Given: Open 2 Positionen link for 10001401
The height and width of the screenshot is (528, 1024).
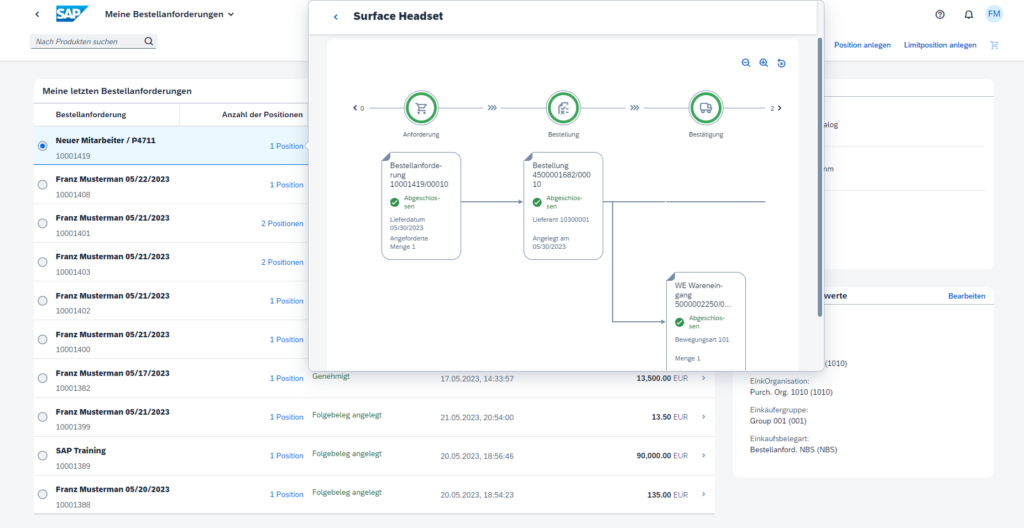Looking at the screenshot, I should pyautogui.click(x=282, y=223).
